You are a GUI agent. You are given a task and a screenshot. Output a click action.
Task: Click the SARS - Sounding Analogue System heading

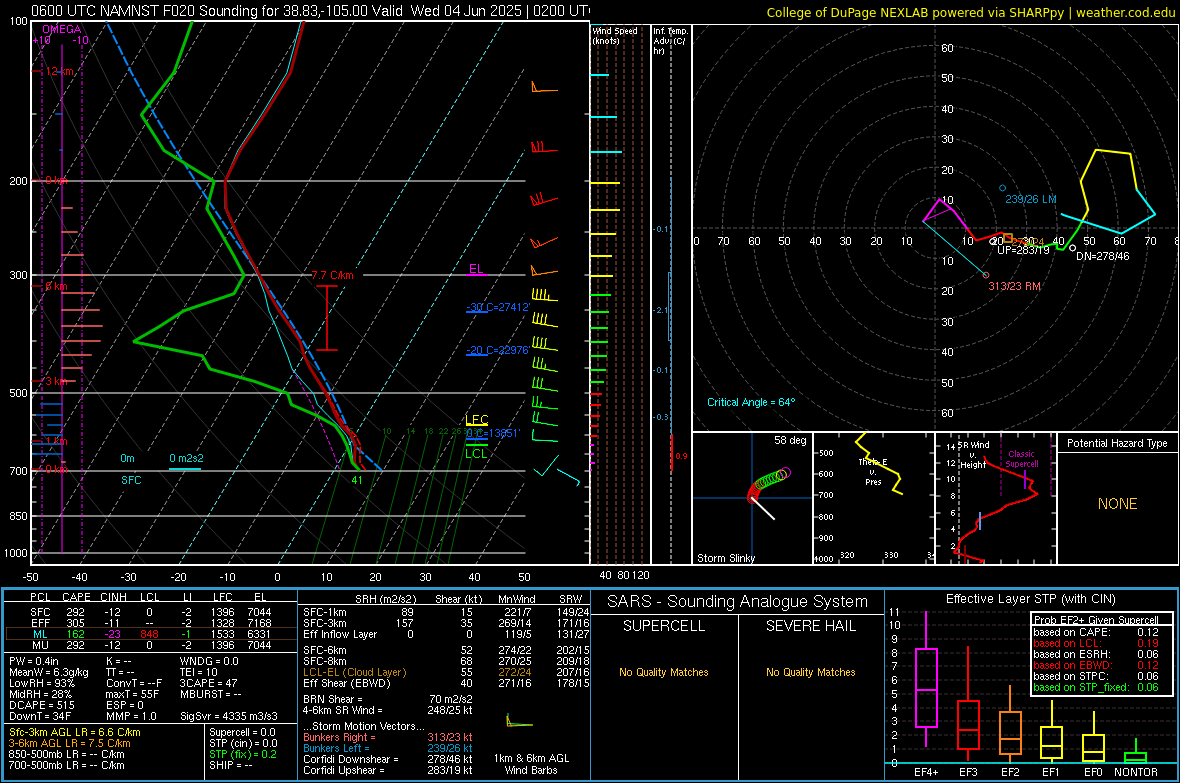tap(737, 602)
